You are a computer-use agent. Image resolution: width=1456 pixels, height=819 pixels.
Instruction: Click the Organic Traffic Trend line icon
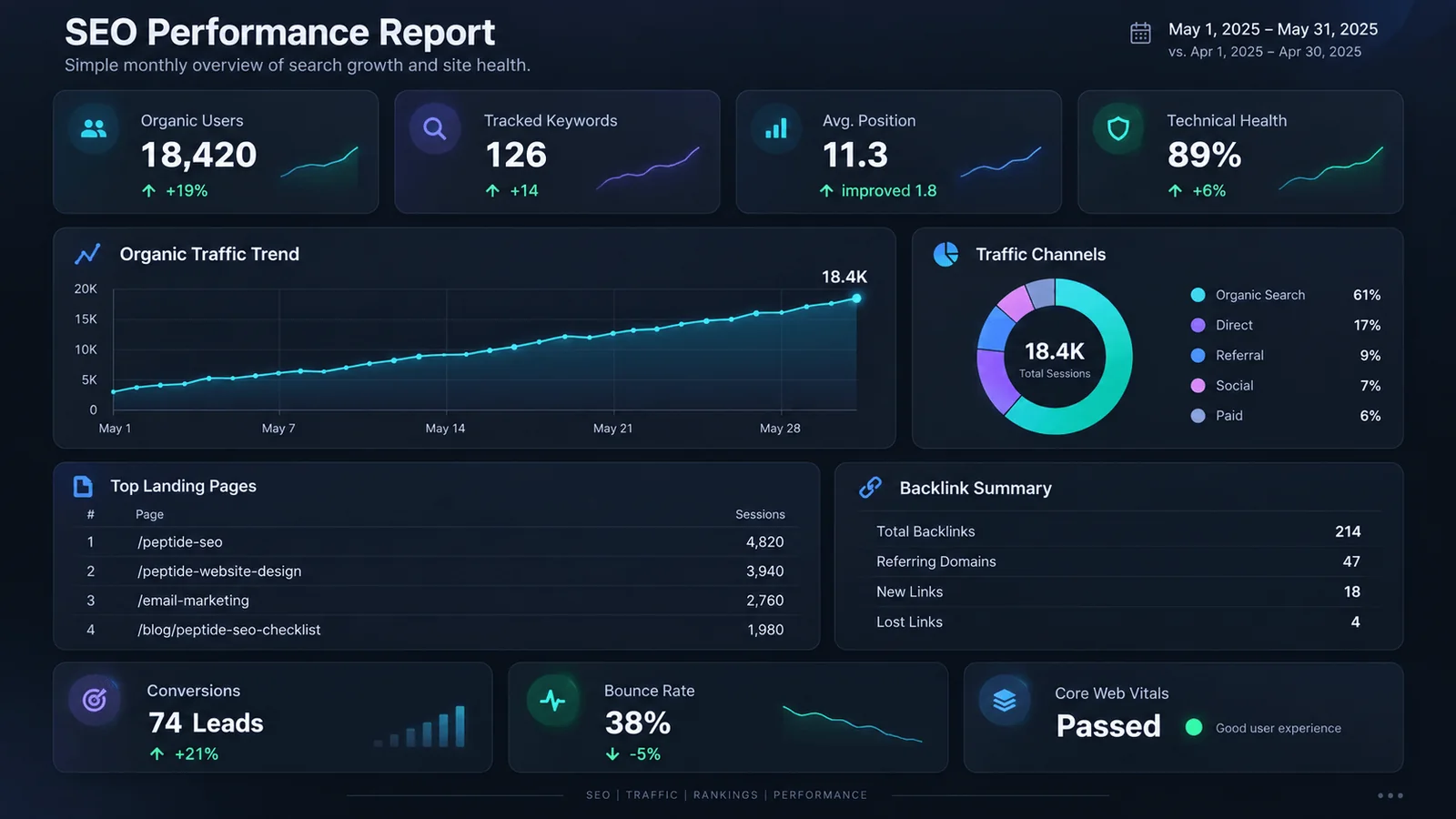click(87, 254)
